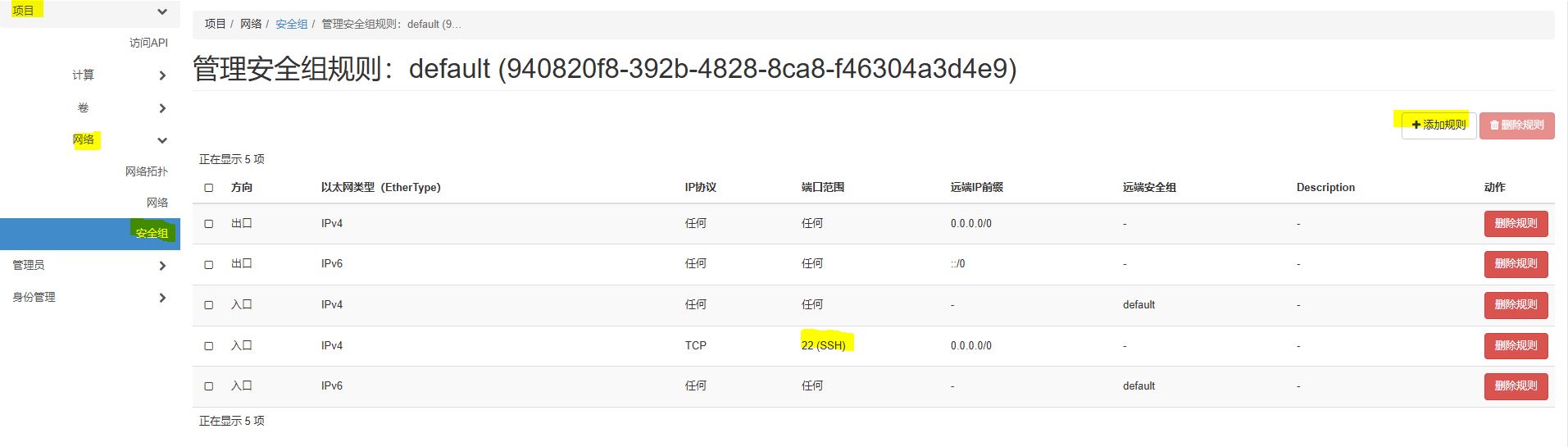Expand the 卷 section arrow
Viewport: 1568px width, 447px height.
coord(162,108)
